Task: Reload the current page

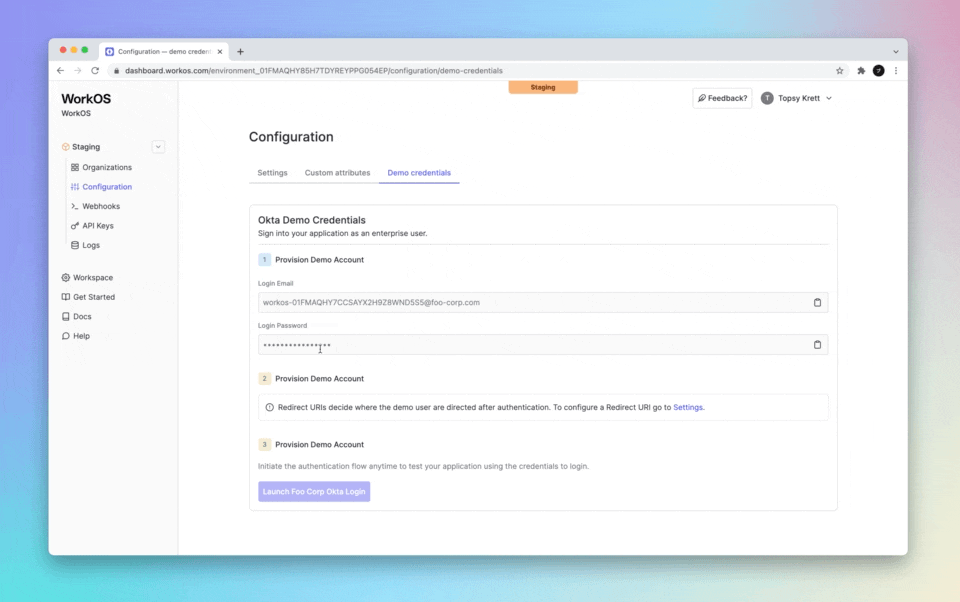Action: (95, 70)
